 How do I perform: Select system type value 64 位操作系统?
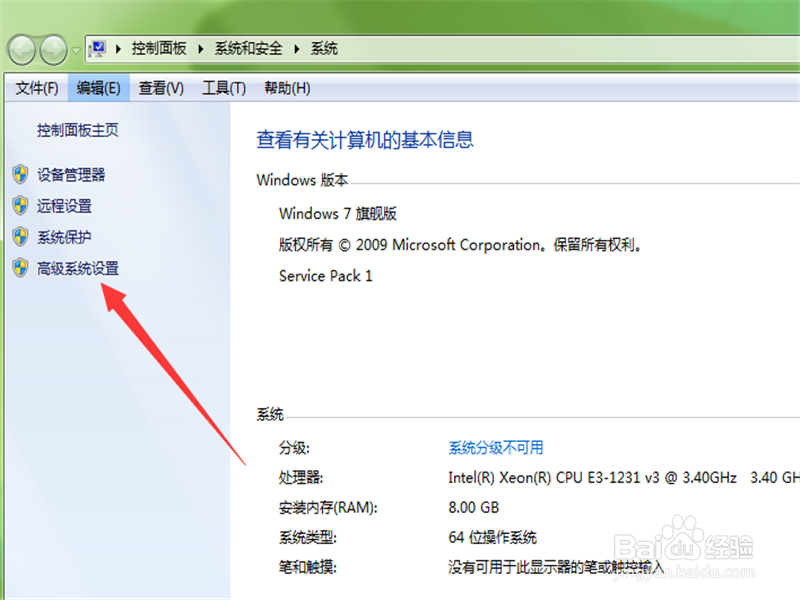pos(492,537)
